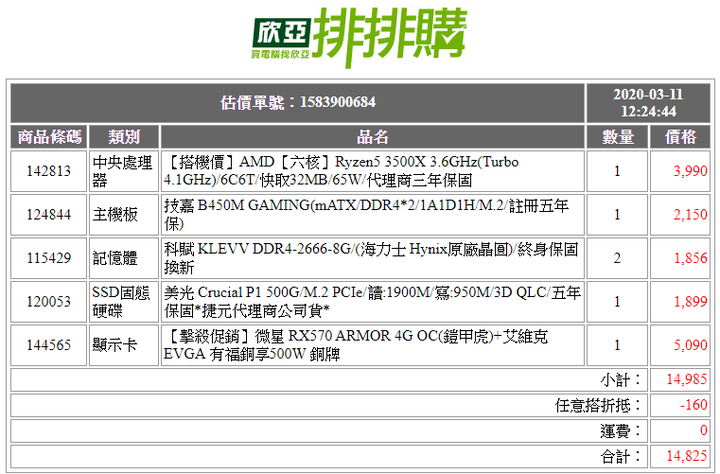Click the AMD Ryzen5 3500X product name

tap(342, 171)
